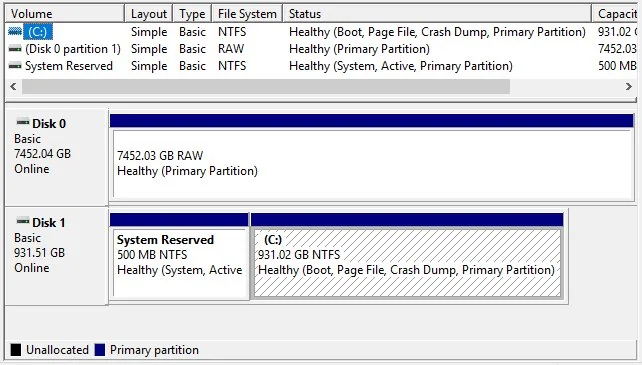Image resolution: width=642 pixels, height=365 pixels.
Task: Click the blue Primary partition legend swatch
Action: click(100, 350)
